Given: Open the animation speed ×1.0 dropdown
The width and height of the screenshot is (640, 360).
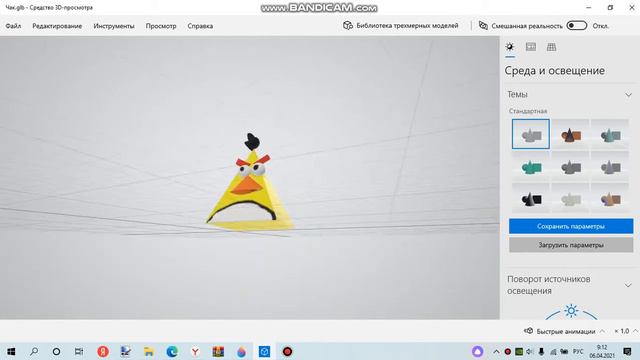Looking at the screenshot, I should 625,331.
